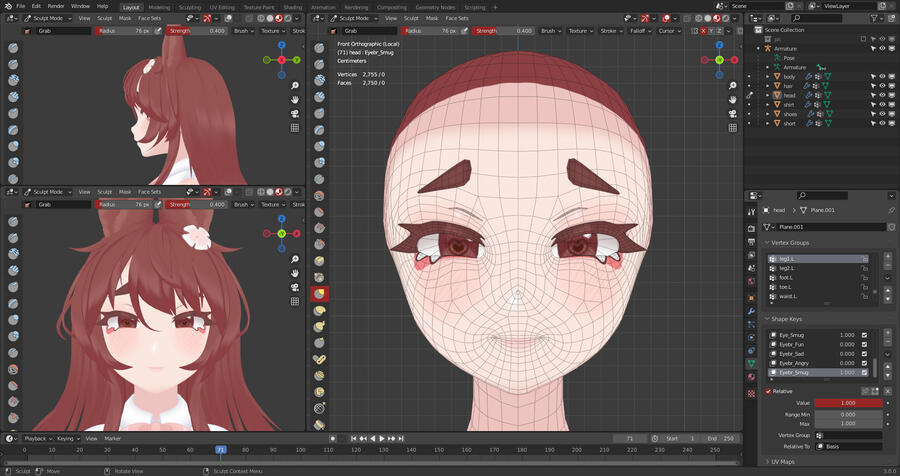
Task: Hide the hair object via eye icon
Action: tap(882, 86)
